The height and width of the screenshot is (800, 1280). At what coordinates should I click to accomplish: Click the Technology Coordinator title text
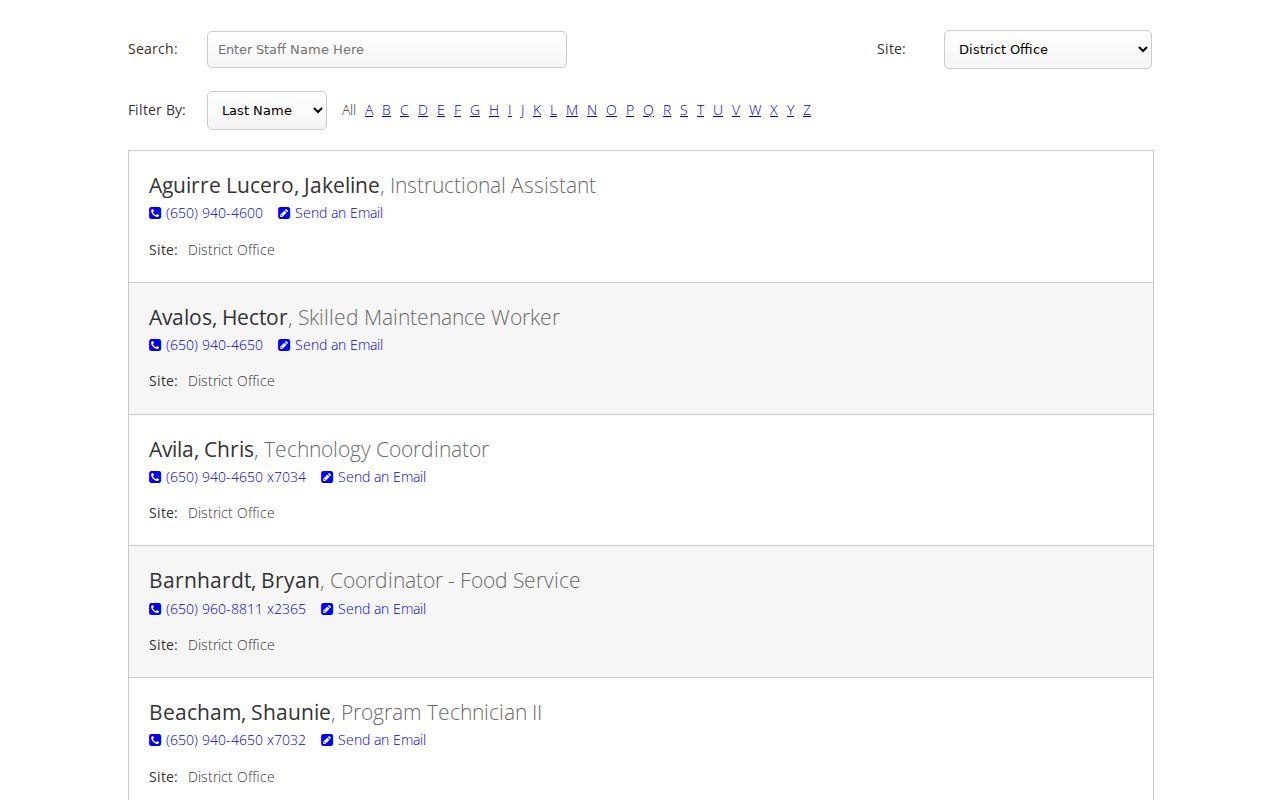tap(376, 450)
